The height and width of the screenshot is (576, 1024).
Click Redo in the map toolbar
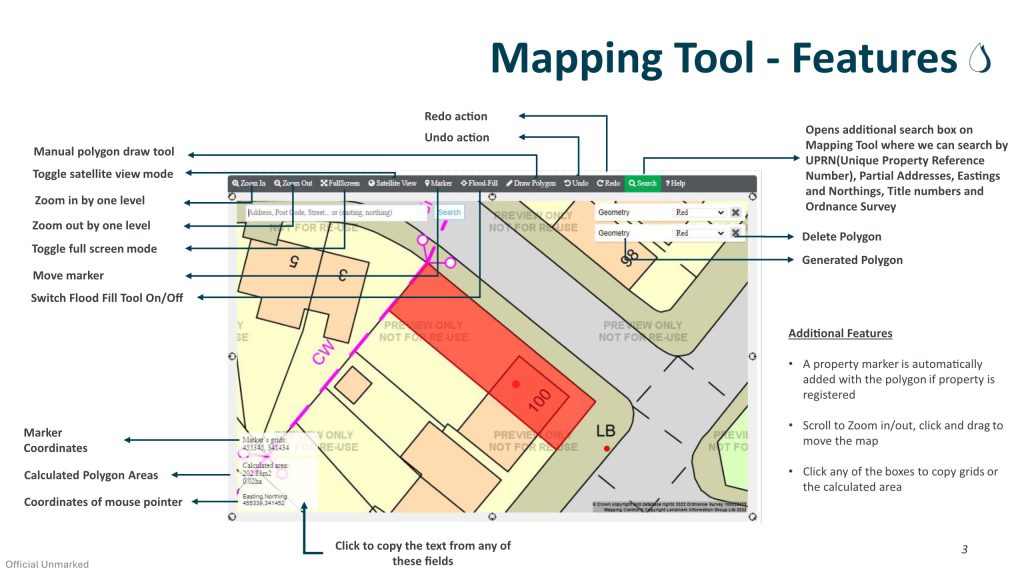click(608, 184)
